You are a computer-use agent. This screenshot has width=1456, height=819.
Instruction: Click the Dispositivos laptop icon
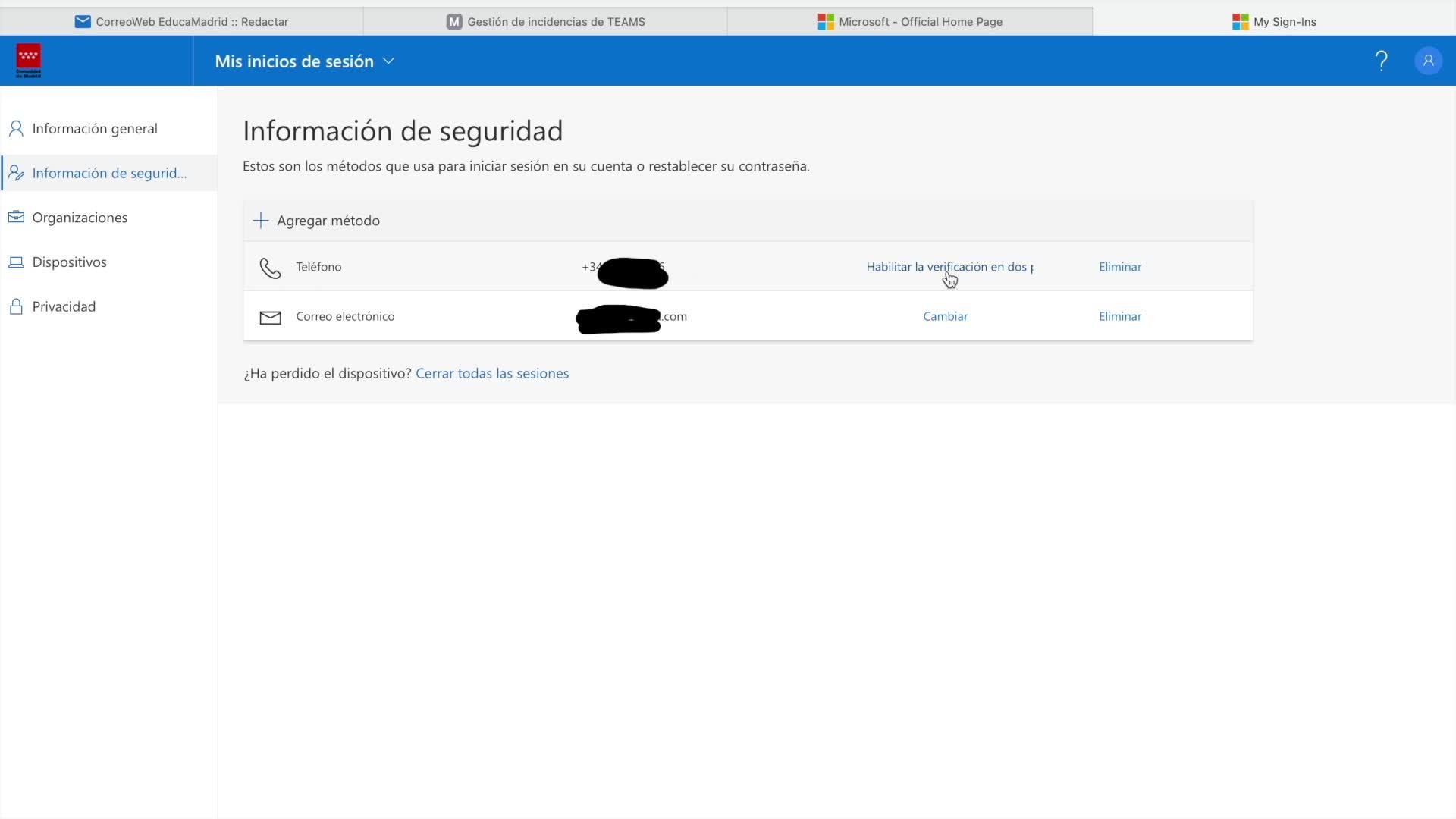tap(16, 262)
